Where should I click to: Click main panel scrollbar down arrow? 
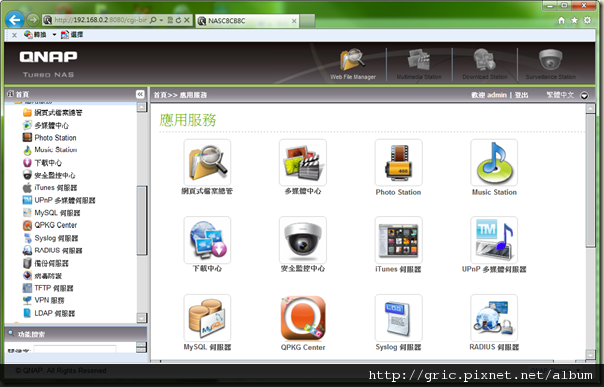click(x=591, y=354)
